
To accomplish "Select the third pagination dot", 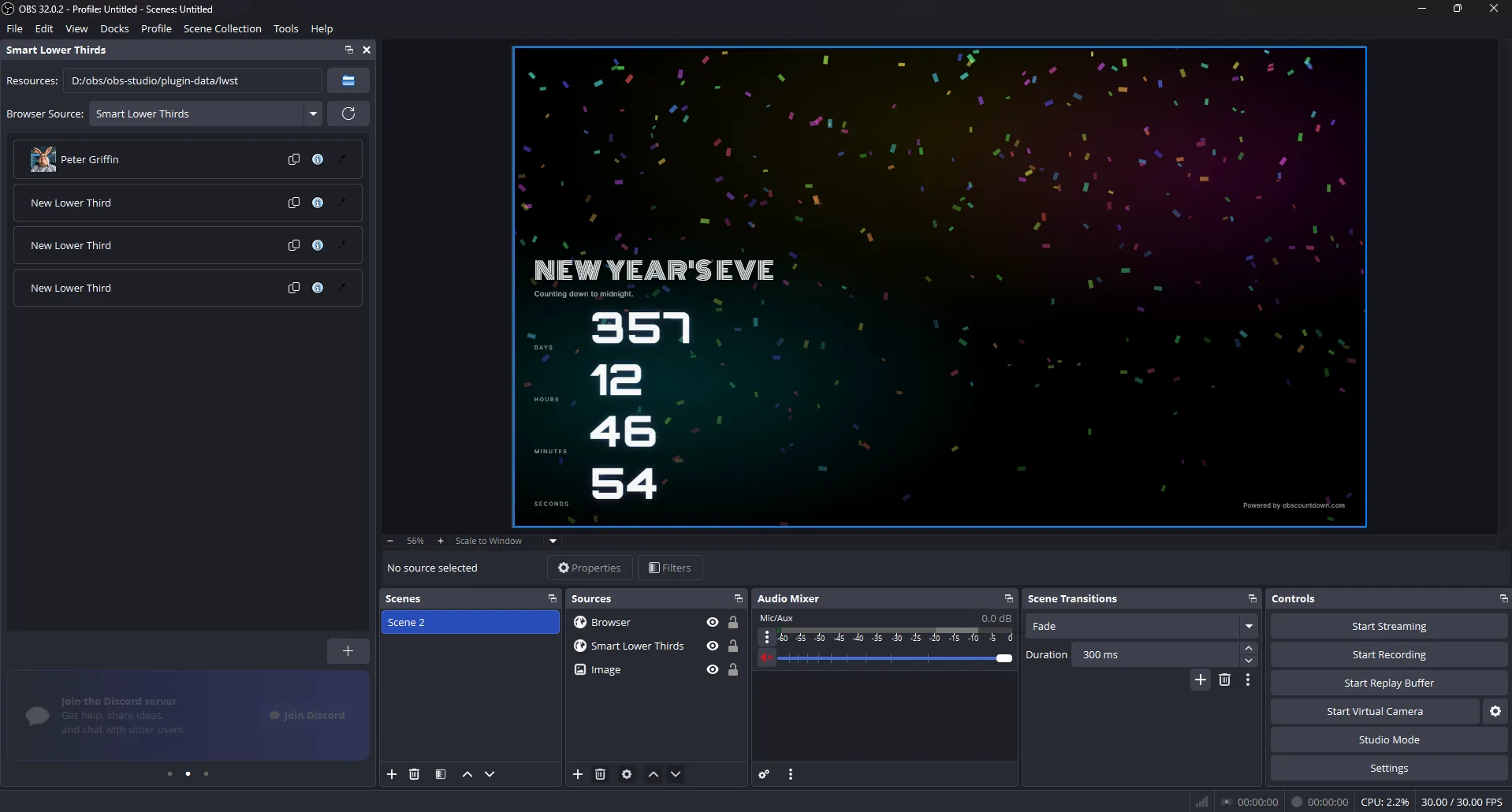I will 207,773.
